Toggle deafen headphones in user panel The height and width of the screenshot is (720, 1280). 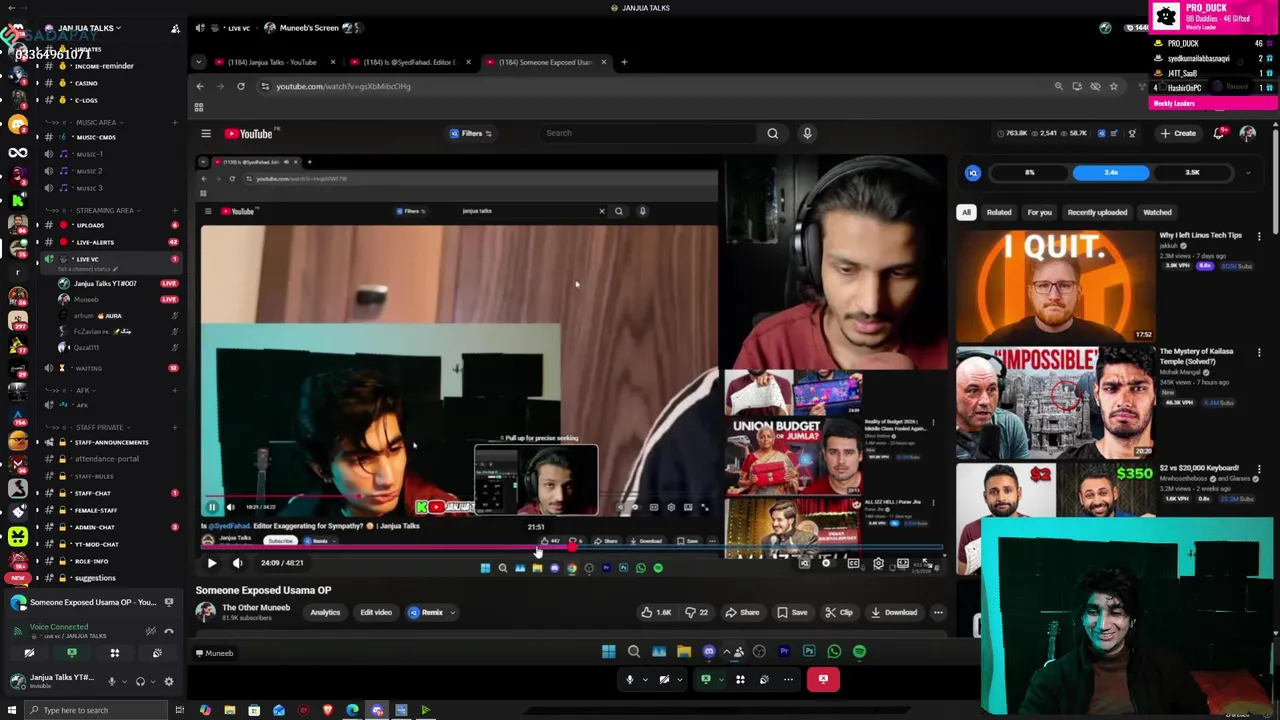click(140, 681)
